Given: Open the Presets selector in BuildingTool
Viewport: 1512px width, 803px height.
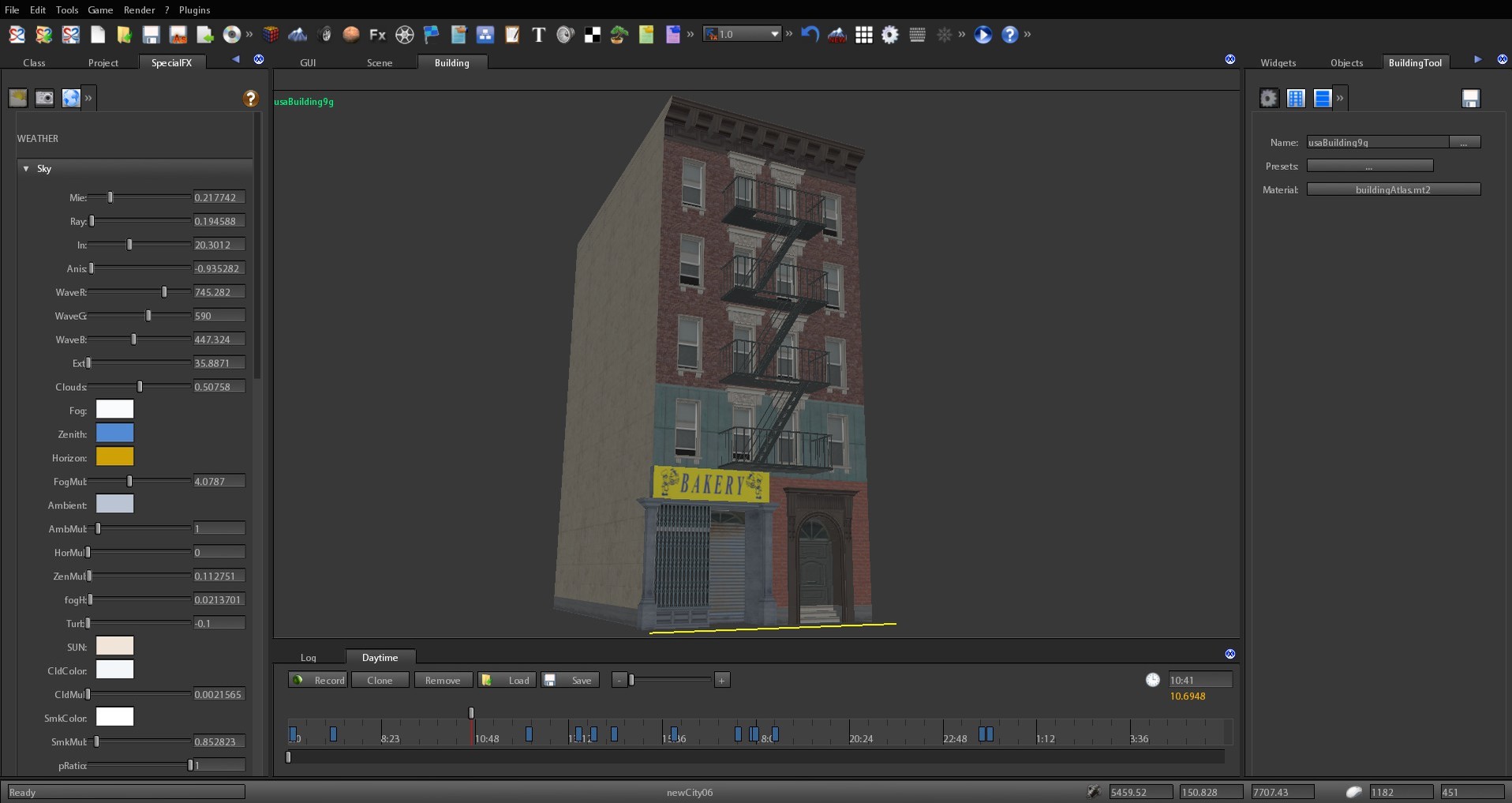Looking at the screenshot, I should pyautogui.click(x=1371, y=166).
